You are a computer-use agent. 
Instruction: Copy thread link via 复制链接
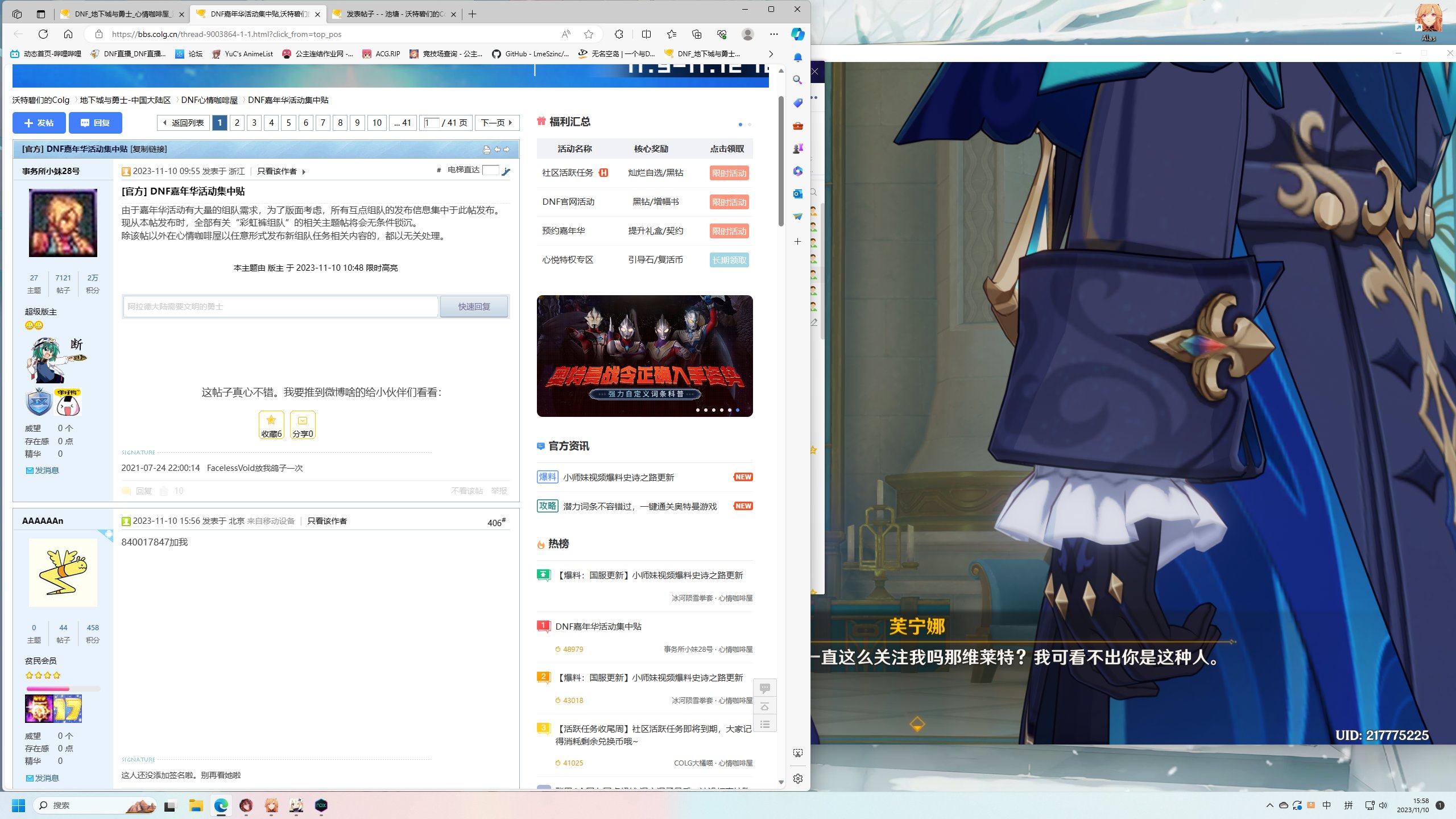(x=148, y=149)
